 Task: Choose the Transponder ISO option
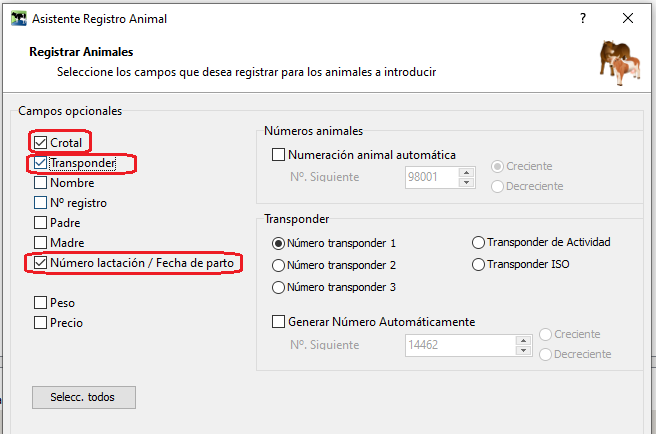(x=478, y=265)
